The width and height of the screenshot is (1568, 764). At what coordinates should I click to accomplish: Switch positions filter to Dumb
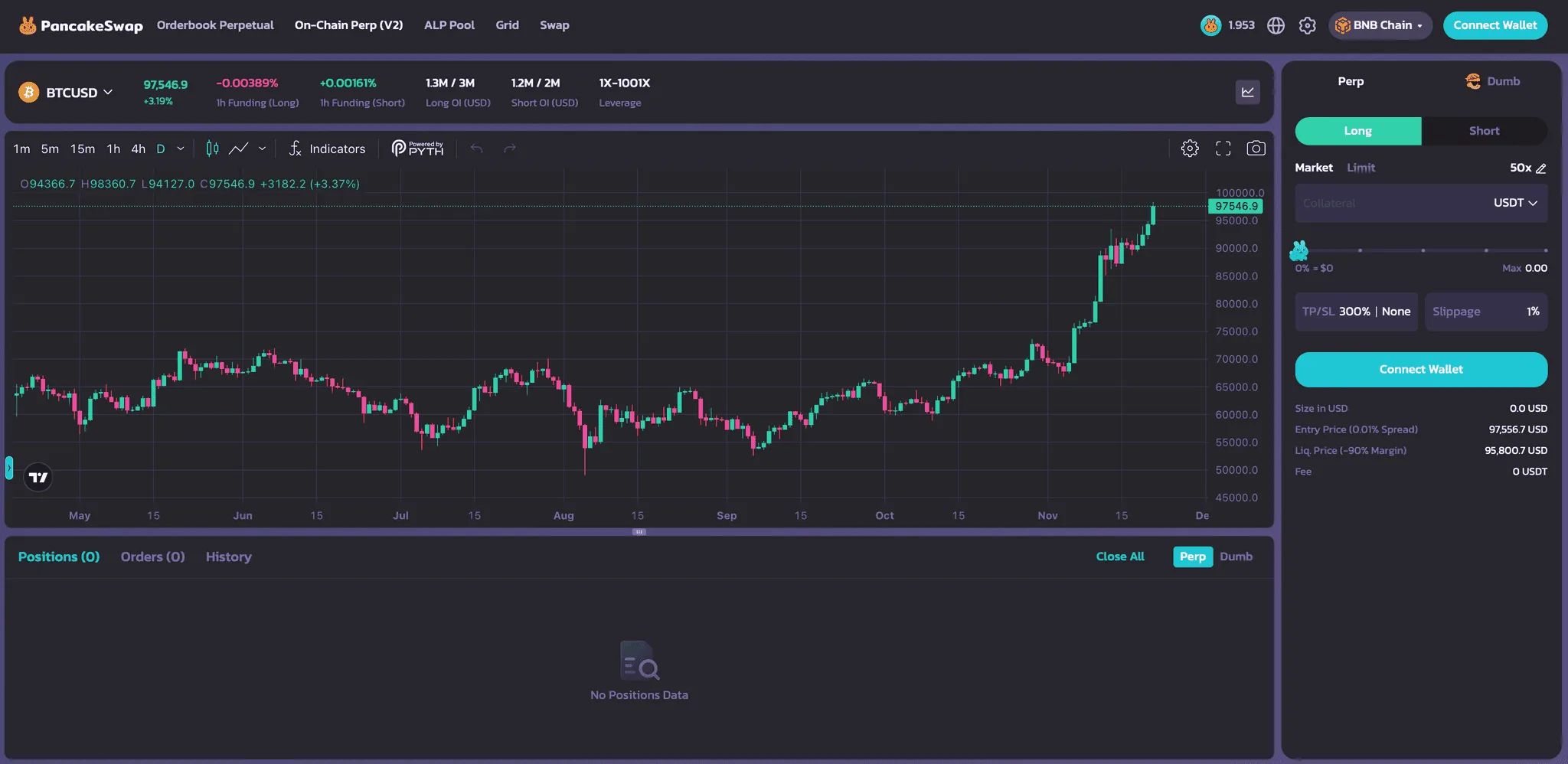click(1236, 557)
